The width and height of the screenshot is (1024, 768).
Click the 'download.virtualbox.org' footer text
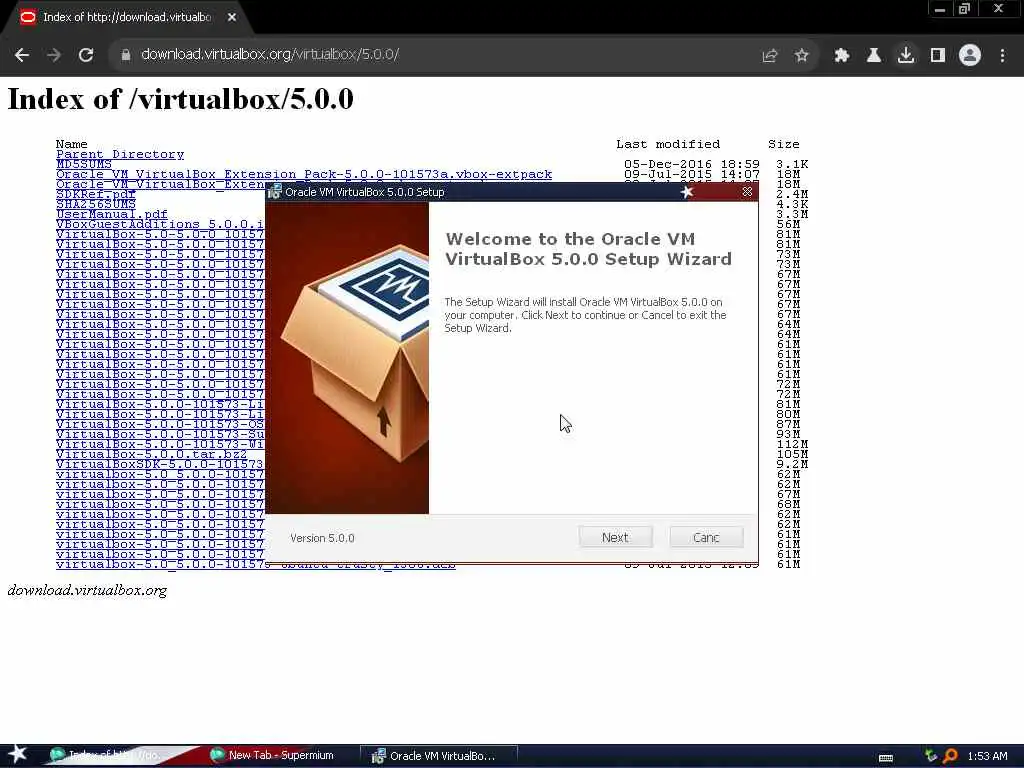tap(87, 590)
